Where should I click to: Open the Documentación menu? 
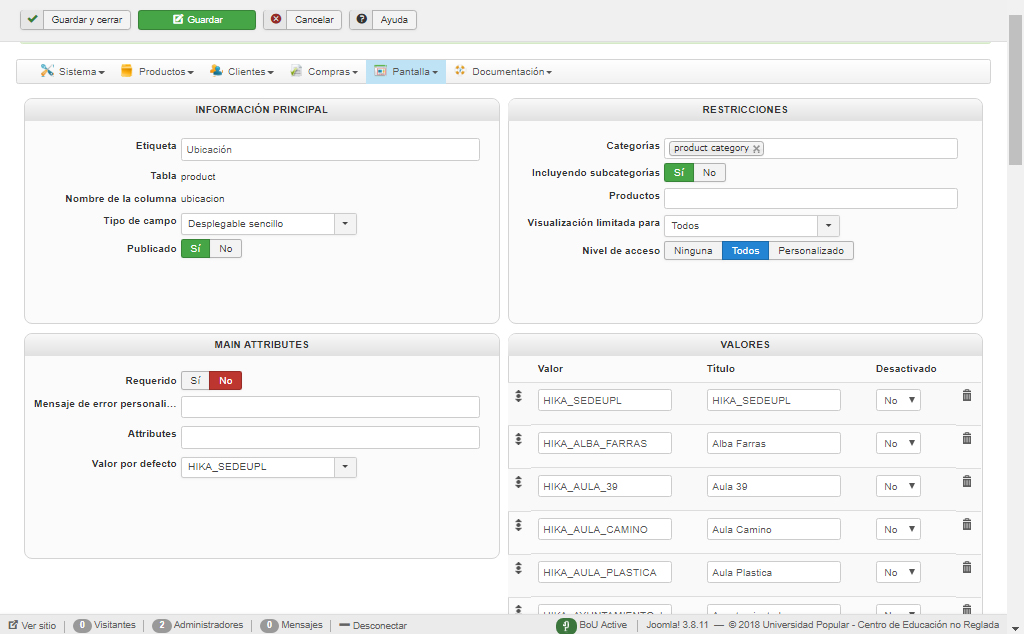503,71
